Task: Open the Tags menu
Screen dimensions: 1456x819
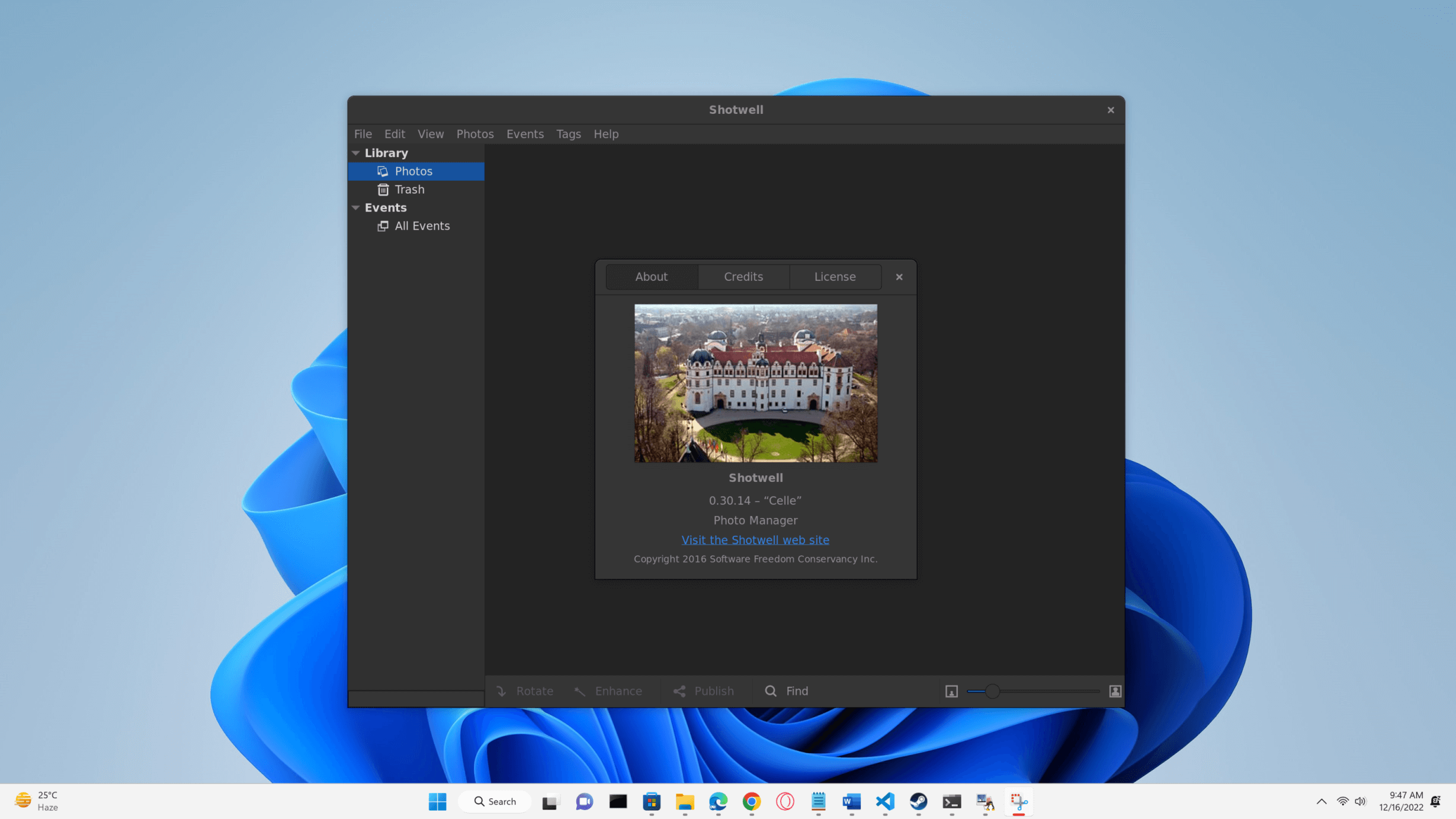Action: tap(568, 134)
